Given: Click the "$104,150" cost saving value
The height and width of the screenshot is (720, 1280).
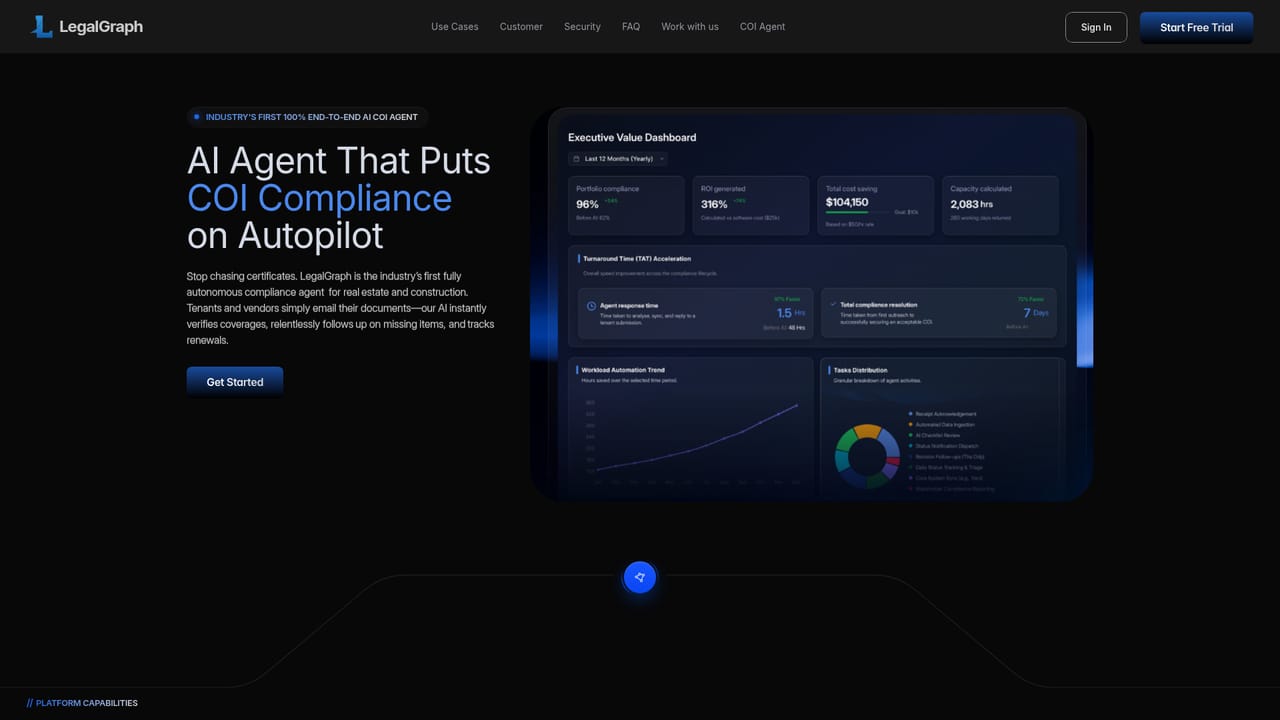Looking at the screenshot, I should (847, 202).
